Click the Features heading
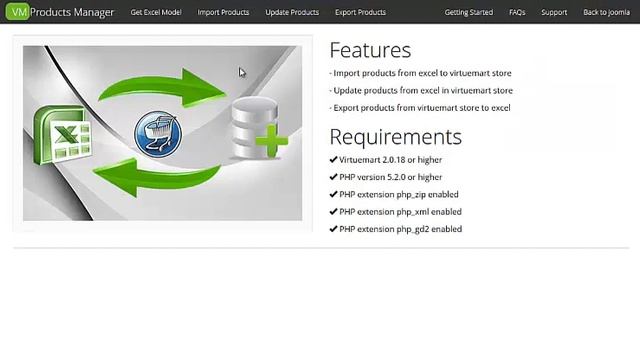 pyautogui.click(x=370, y=50)
